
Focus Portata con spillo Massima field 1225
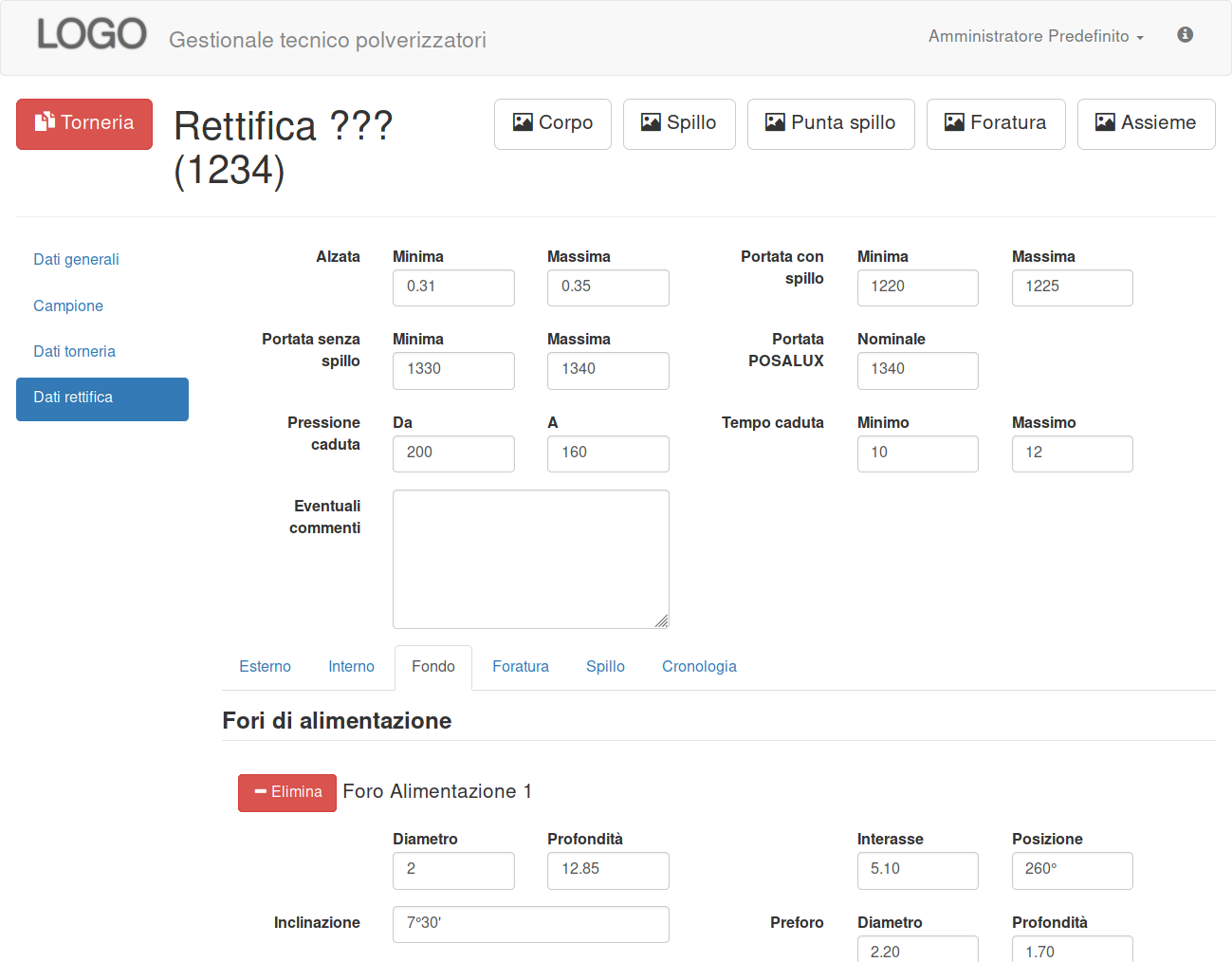pos(1073,287)
